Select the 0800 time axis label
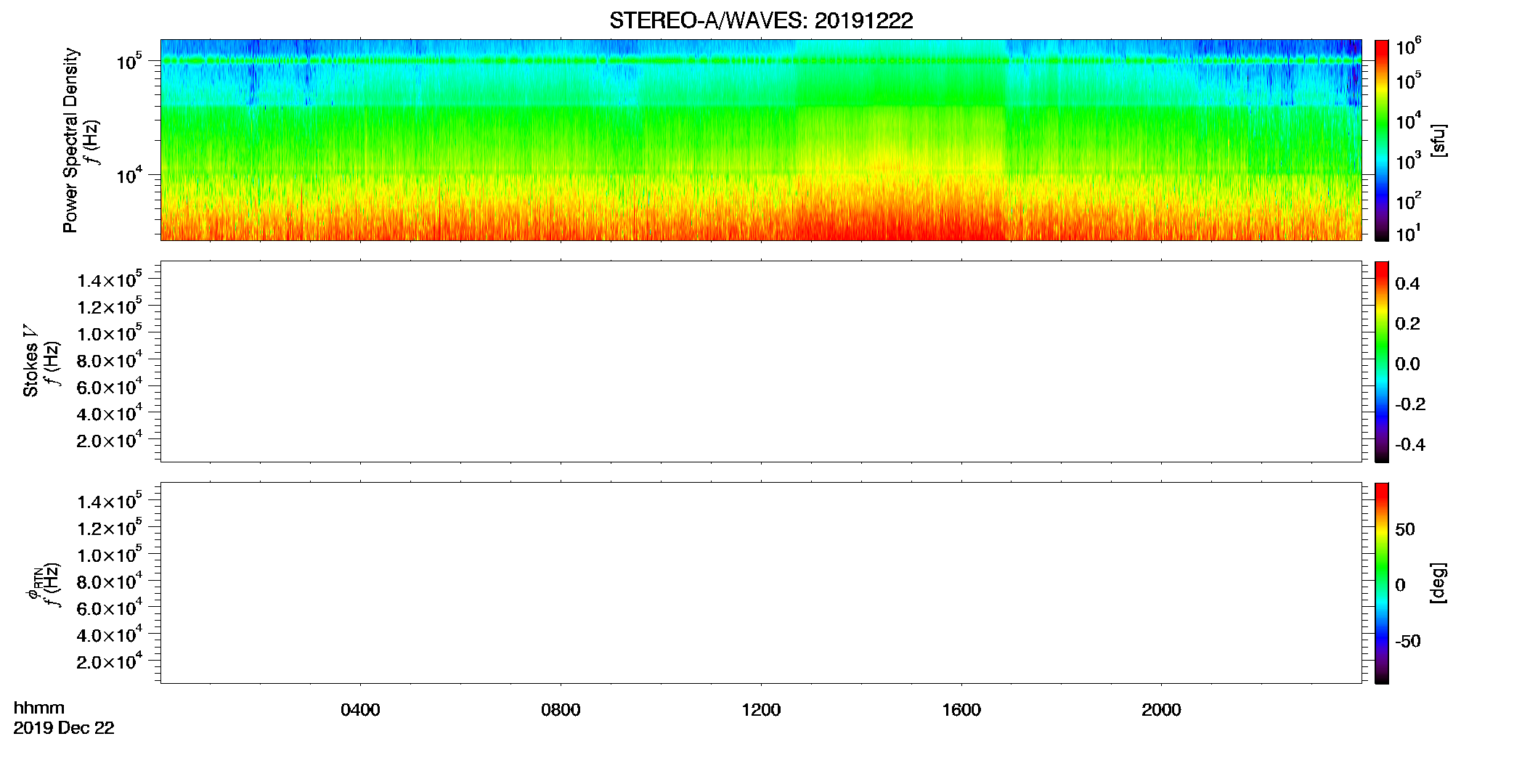The width and height of the screenshot is (1522, 784). (x=561, y=710)
